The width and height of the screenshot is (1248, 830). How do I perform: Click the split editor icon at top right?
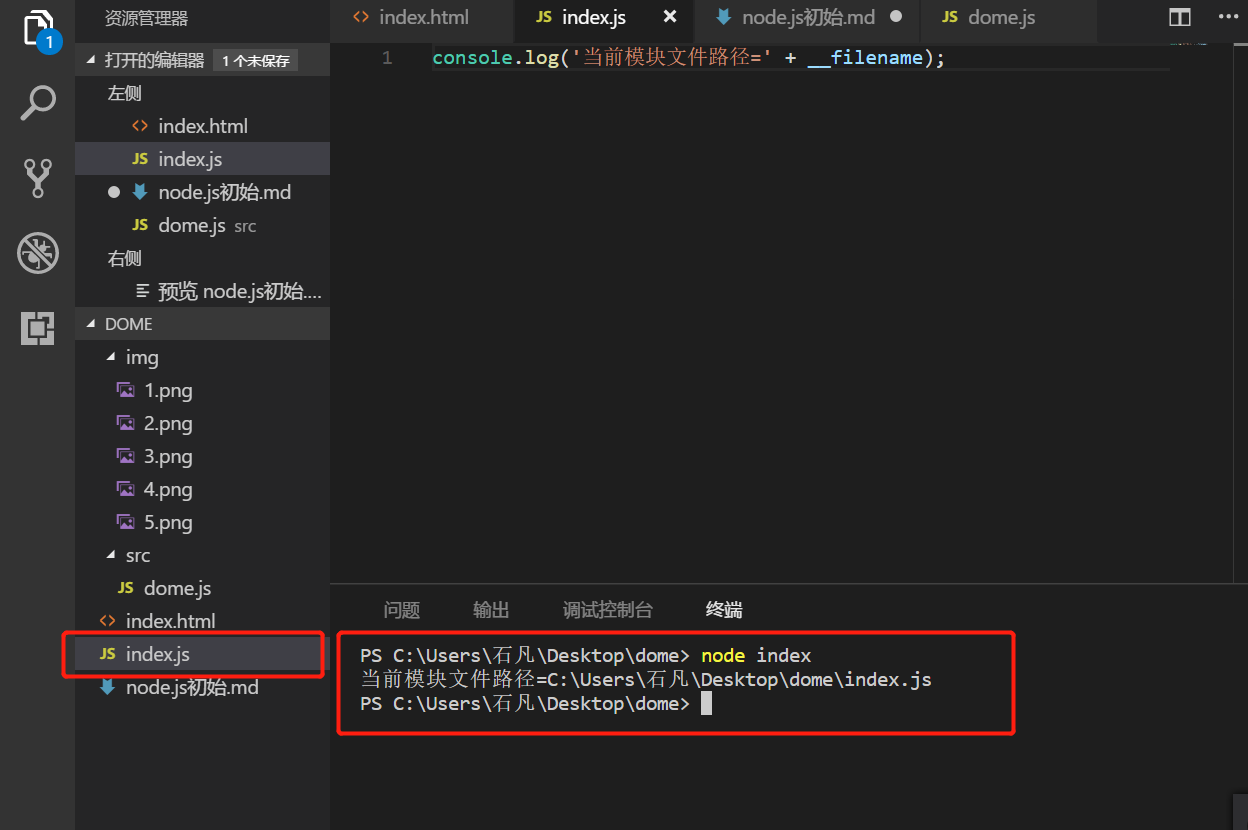pos(1180,18)
